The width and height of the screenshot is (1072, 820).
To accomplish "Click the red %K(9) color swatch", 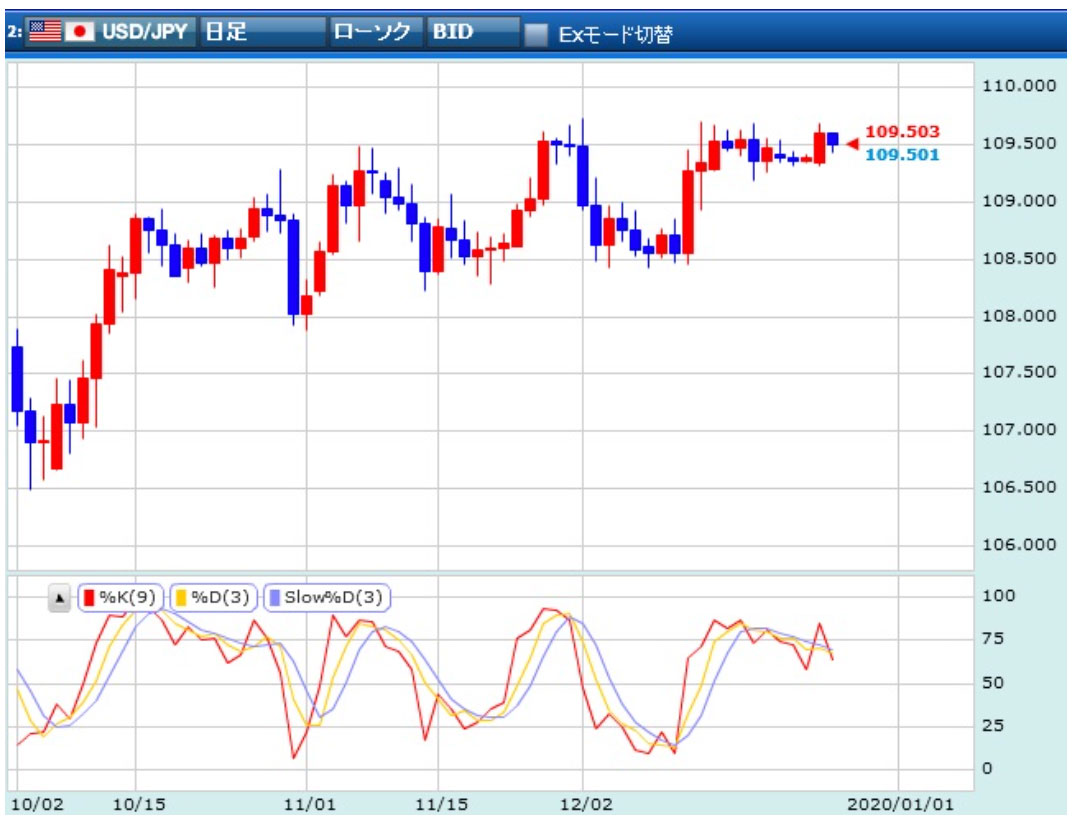I will click(x=89, y=598).
